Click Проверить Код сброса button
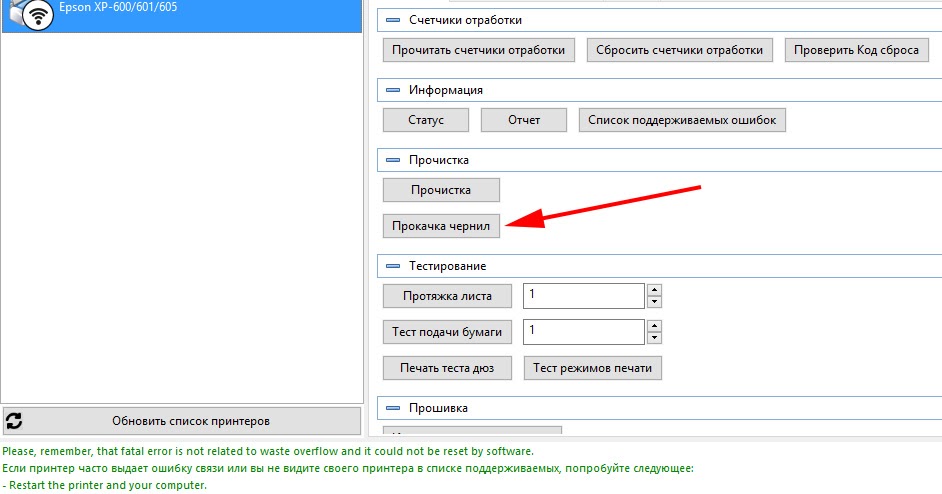 (x=856, y=50)
